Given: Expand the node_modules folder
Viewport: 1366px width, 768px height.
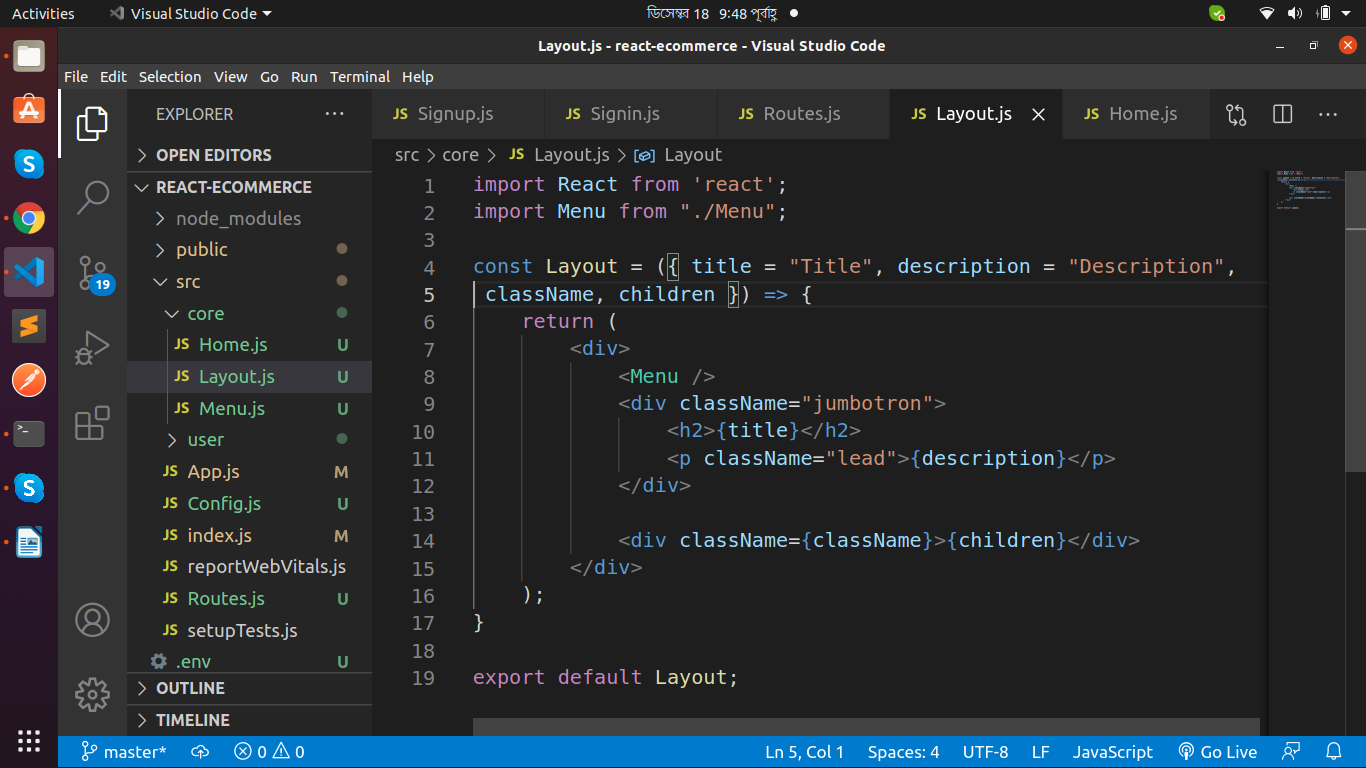Looking at the screenshot, I should (237, 218).
